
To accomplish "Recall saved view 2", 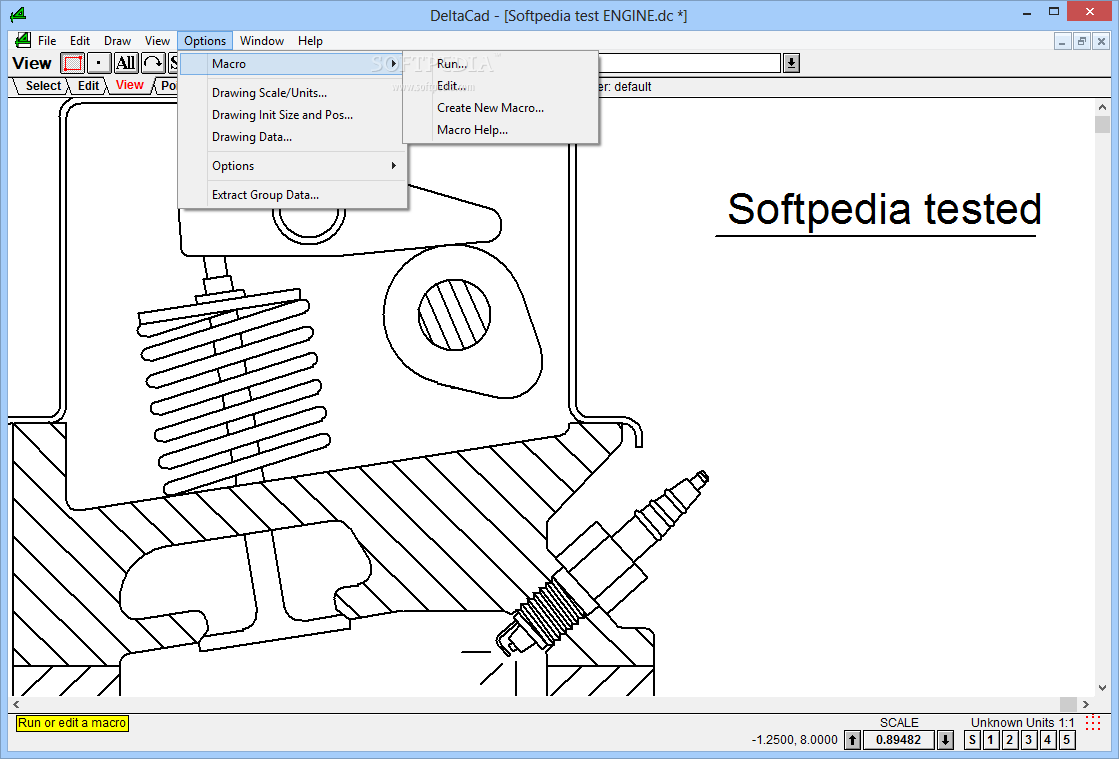I will (x=1010, y=740).
